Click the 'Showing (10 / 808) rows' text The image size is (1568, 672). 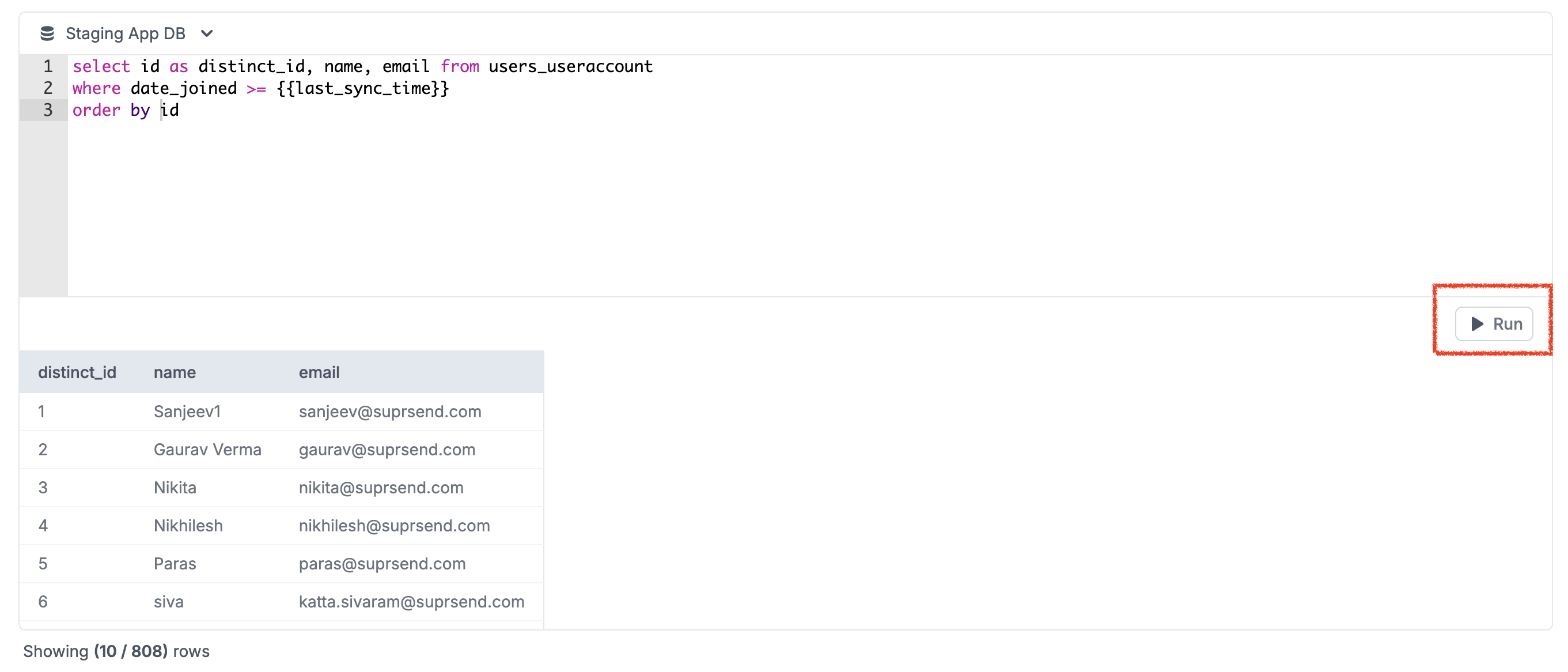(x=116, y=651)
